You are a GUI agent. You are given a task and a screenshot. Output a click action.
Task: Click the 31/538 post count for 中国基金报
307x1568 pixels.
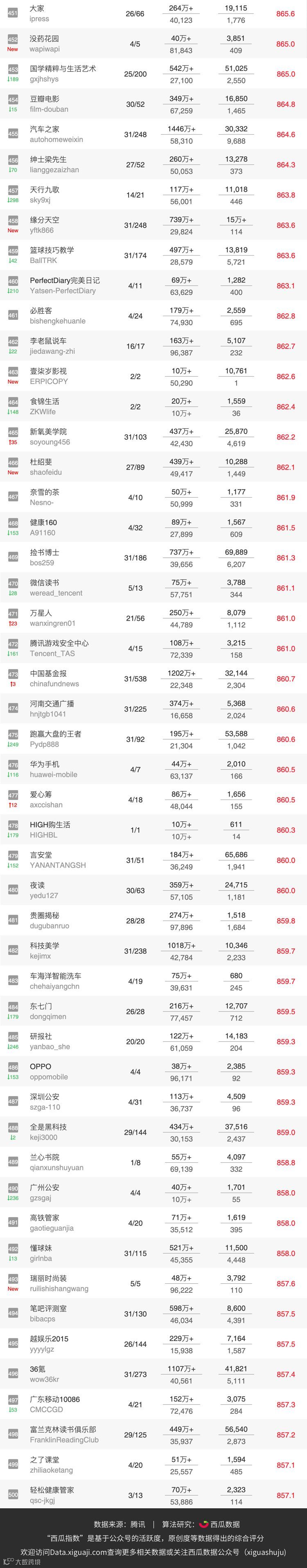pos(135,679)
